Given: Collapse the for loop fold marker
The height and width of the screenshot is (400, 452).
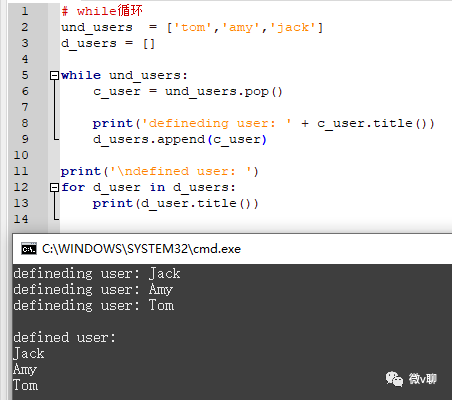Looking at the screenshot, I should pyautogui.click(x=54, y=187).
